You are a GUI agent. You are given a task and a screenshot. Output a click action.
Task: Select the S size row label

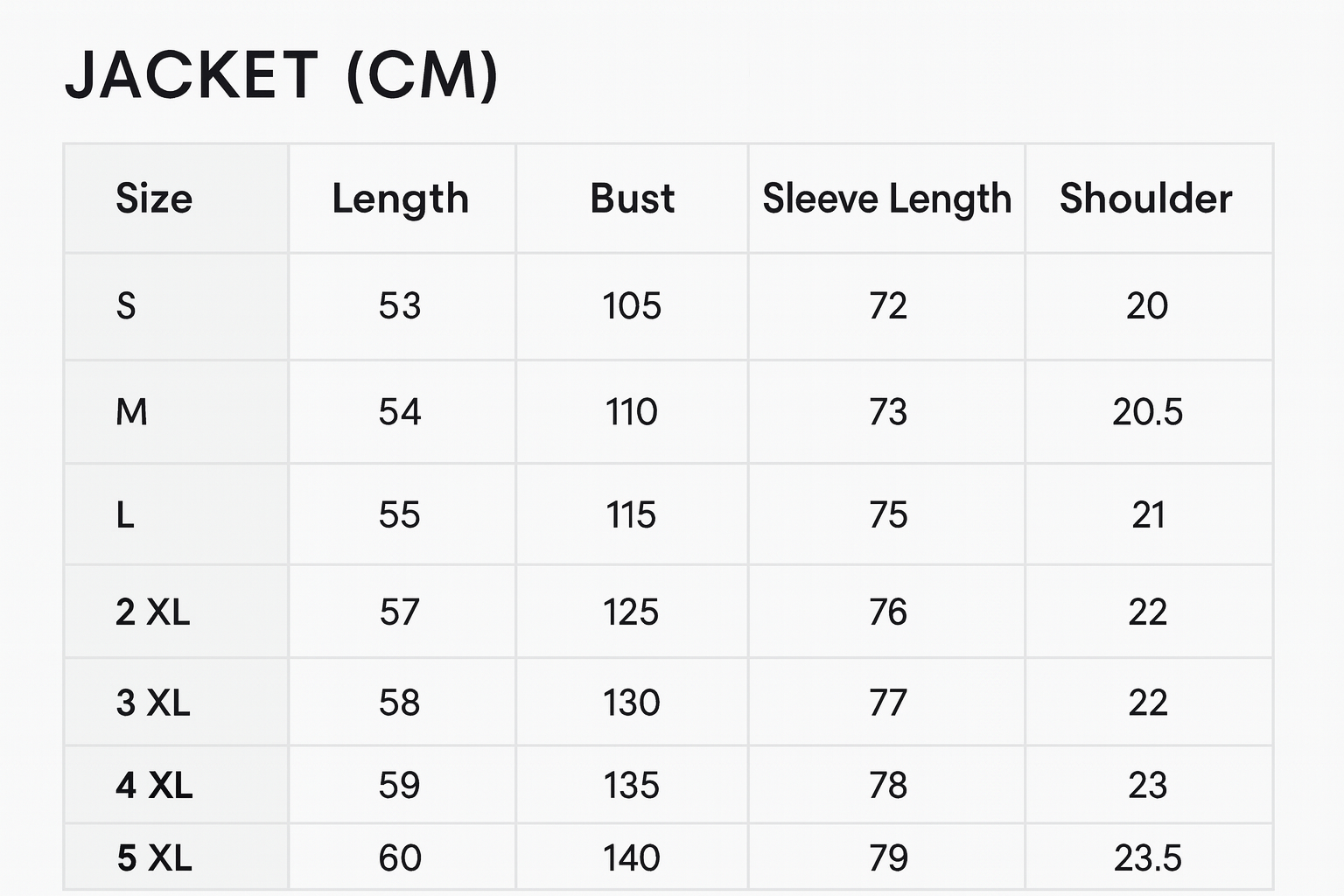pos(126,306)
